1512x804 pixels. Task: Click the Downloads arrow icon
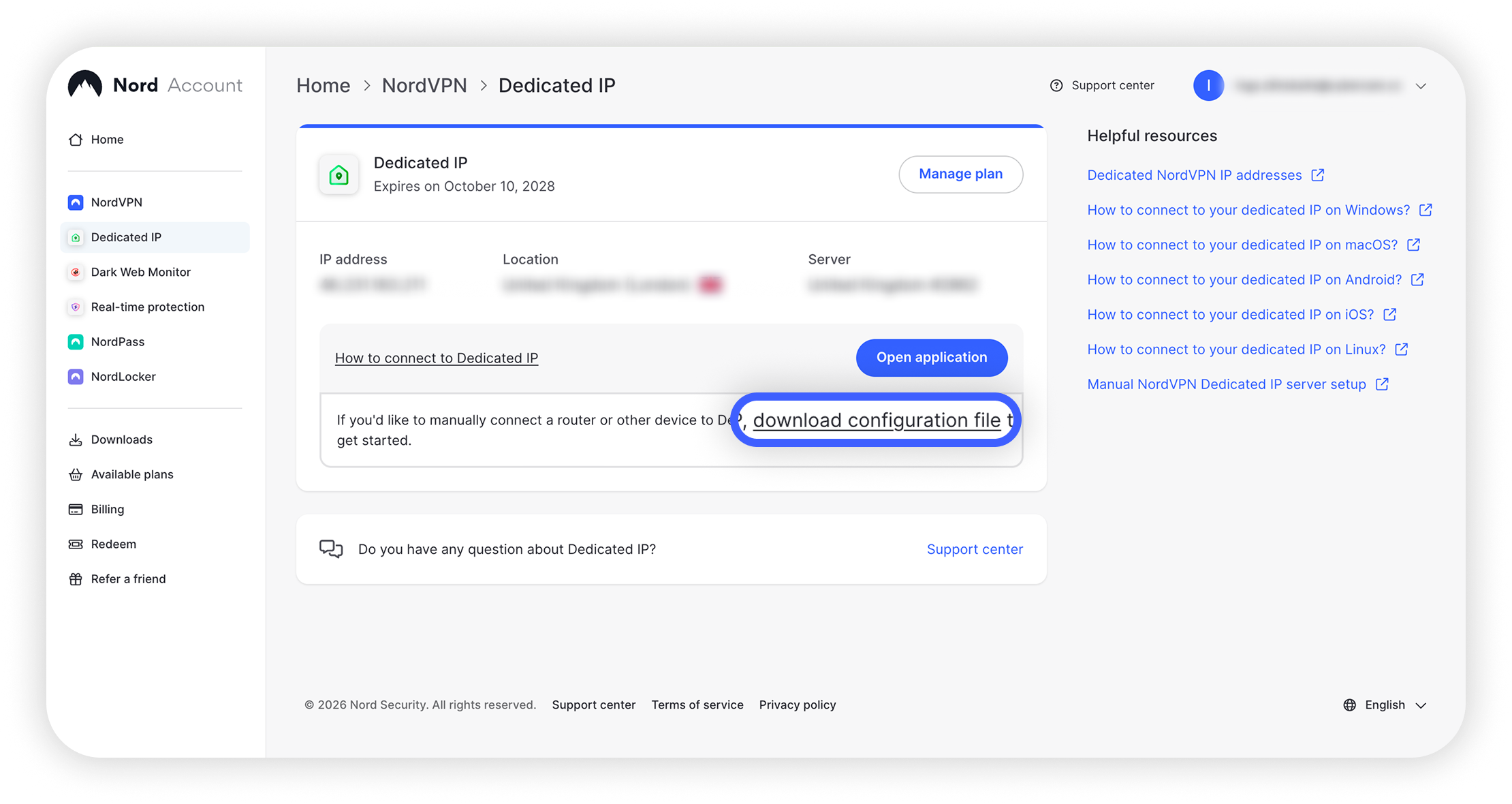tap(76, 439)
